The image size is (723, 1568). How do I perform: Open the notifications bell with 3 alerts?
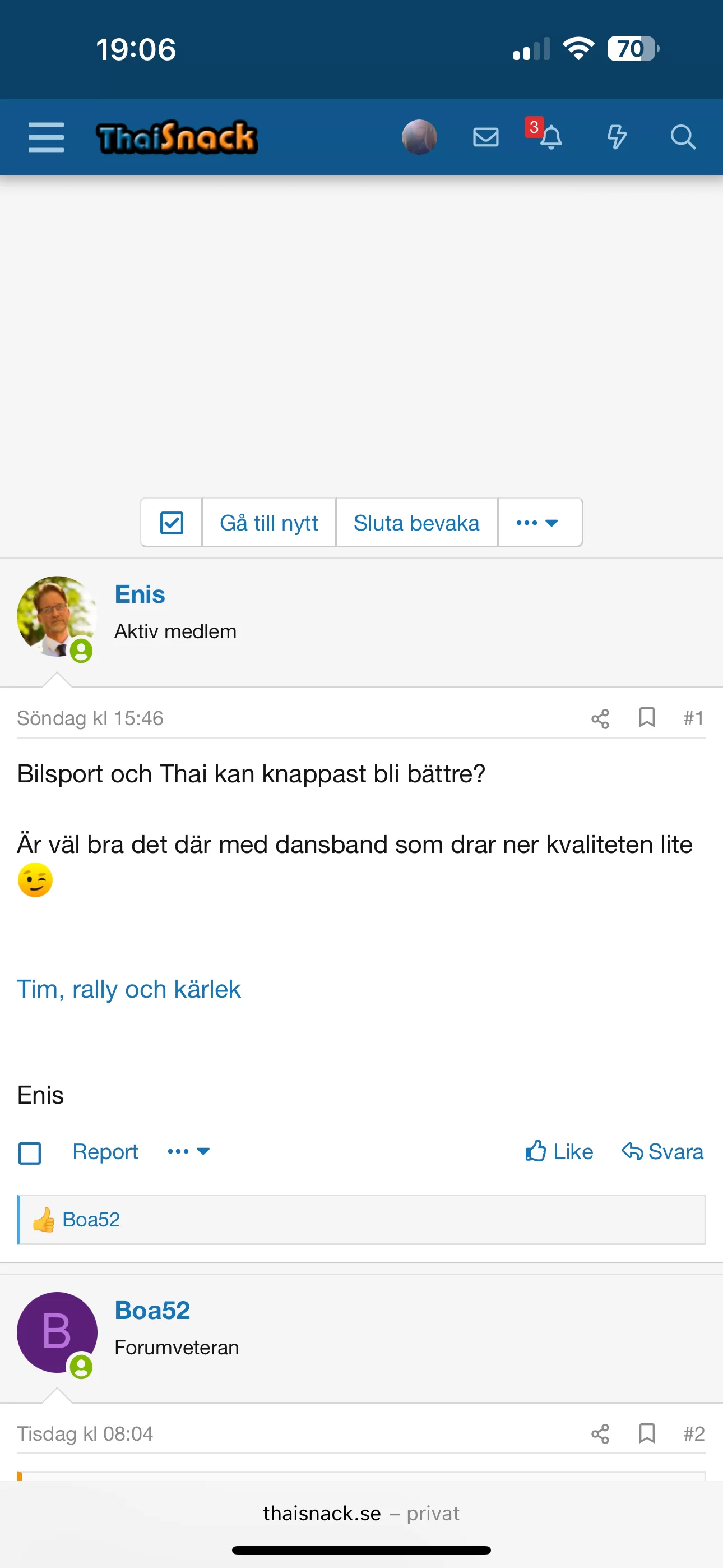[x=550, y=137]
